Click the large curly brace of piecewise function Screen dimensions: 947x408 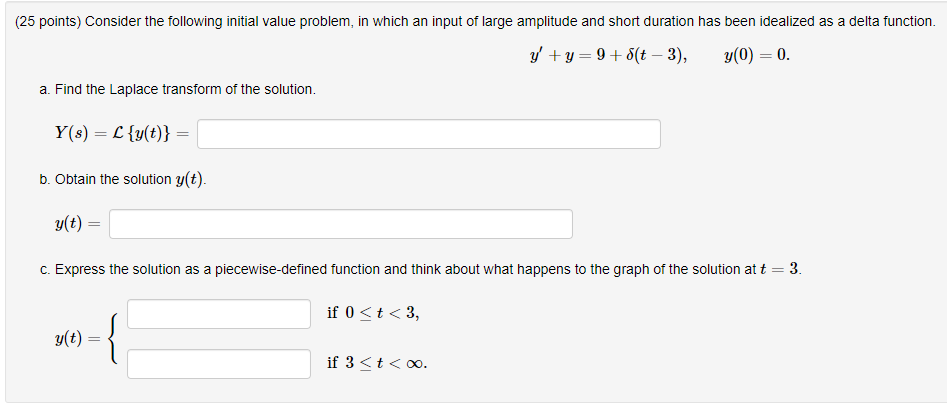114,339
